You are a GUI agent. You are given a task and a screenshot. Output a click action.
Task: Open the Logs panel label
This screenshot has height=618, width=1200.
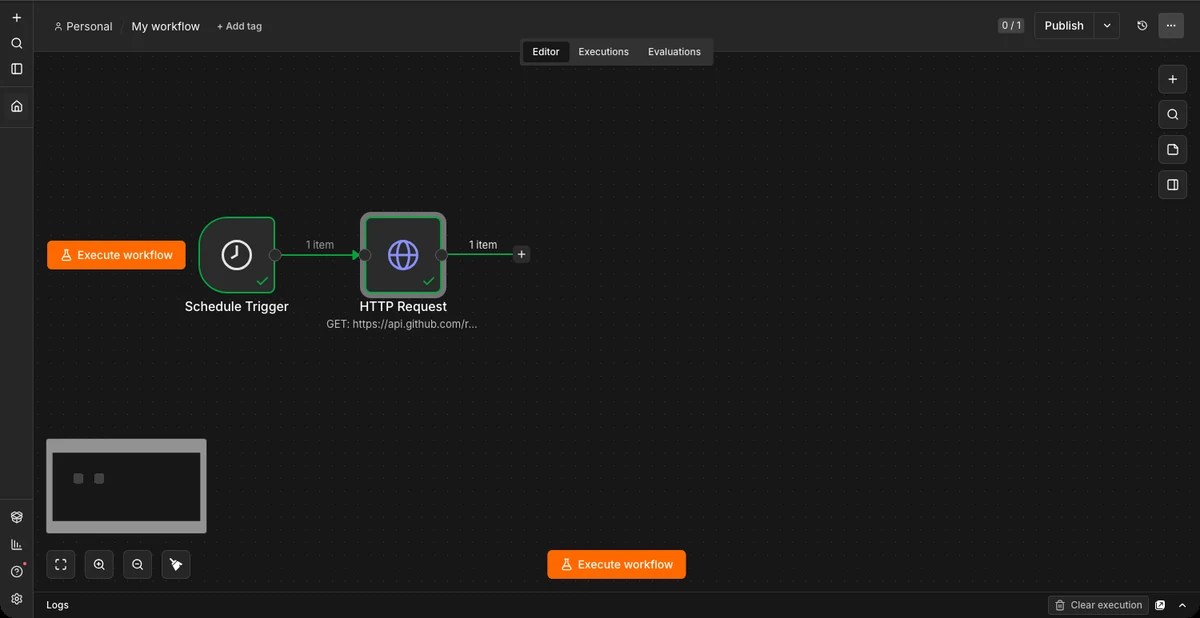coord(58,605)
